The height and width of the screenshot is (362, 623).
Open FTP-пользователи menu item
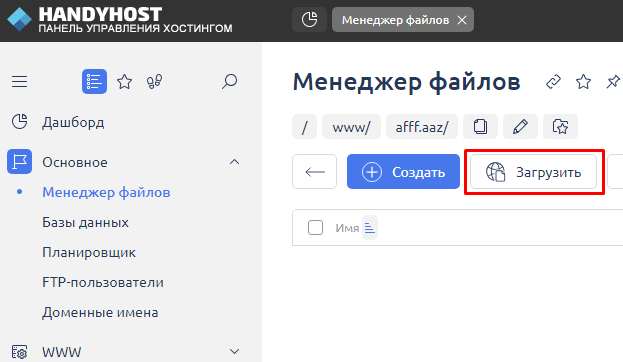coord(103,283)
